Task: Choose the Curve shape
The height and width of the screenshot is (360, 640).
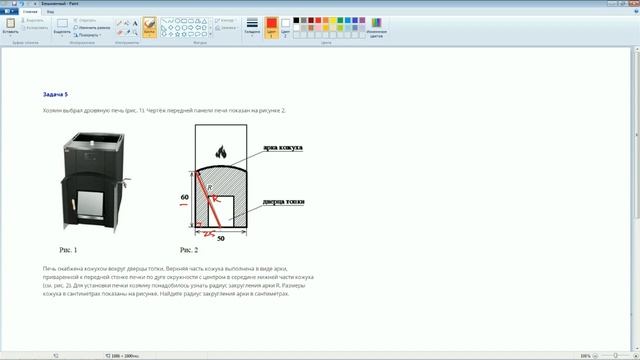Action: pos(171,21)
